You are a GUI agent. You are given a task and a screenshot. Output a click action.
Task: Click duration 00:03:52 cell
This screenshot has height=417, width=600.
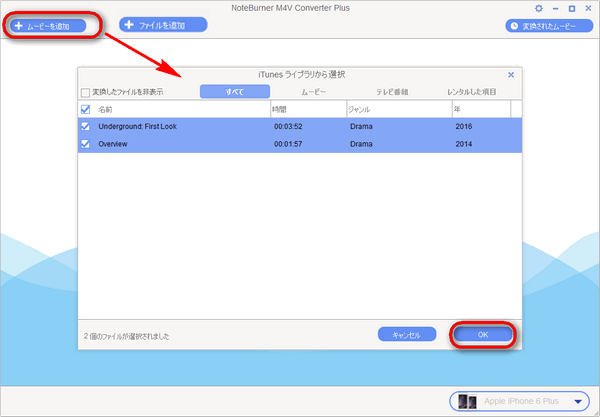(288, 126)
